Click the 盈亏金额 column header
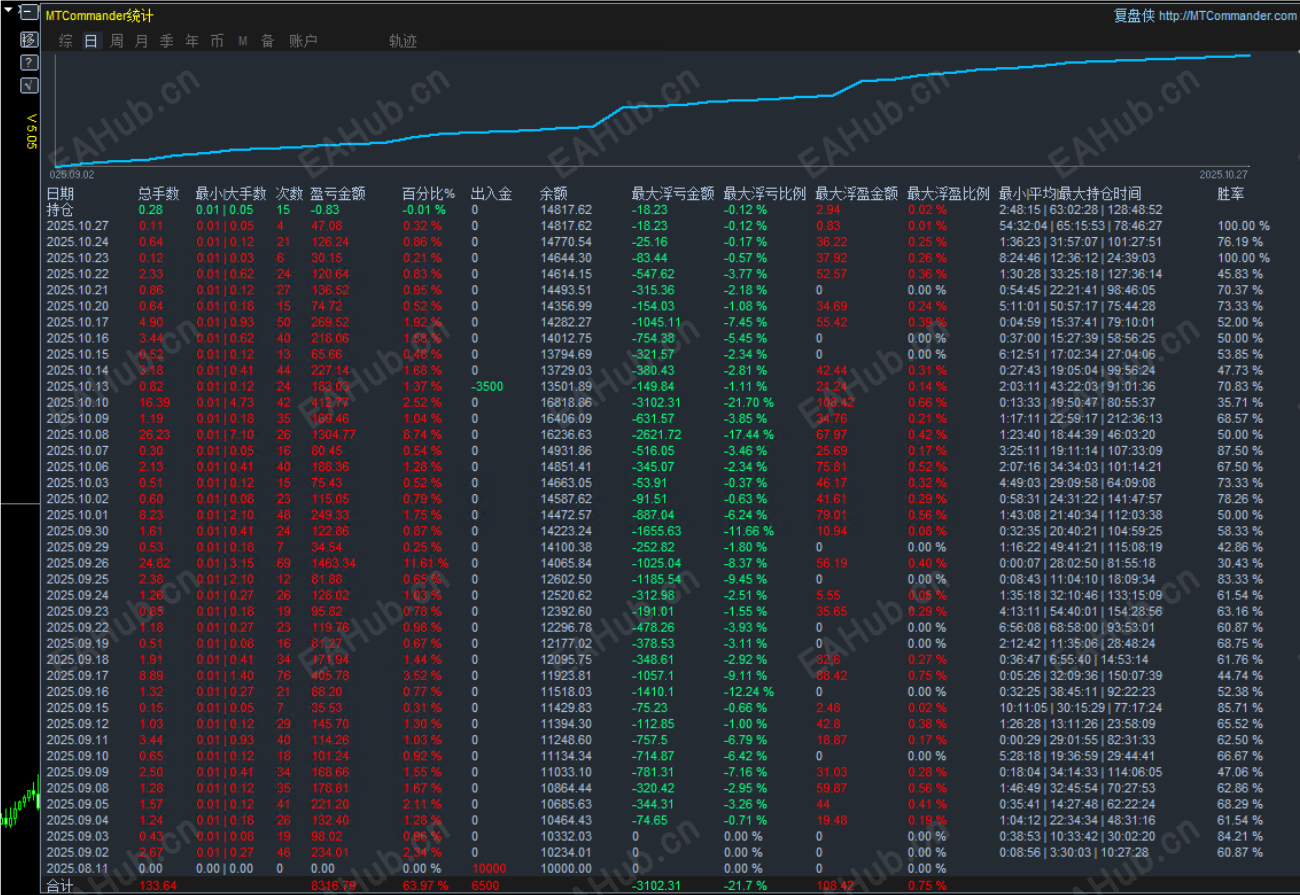This screenshot has width=1300, height=895. coord(338,194)
